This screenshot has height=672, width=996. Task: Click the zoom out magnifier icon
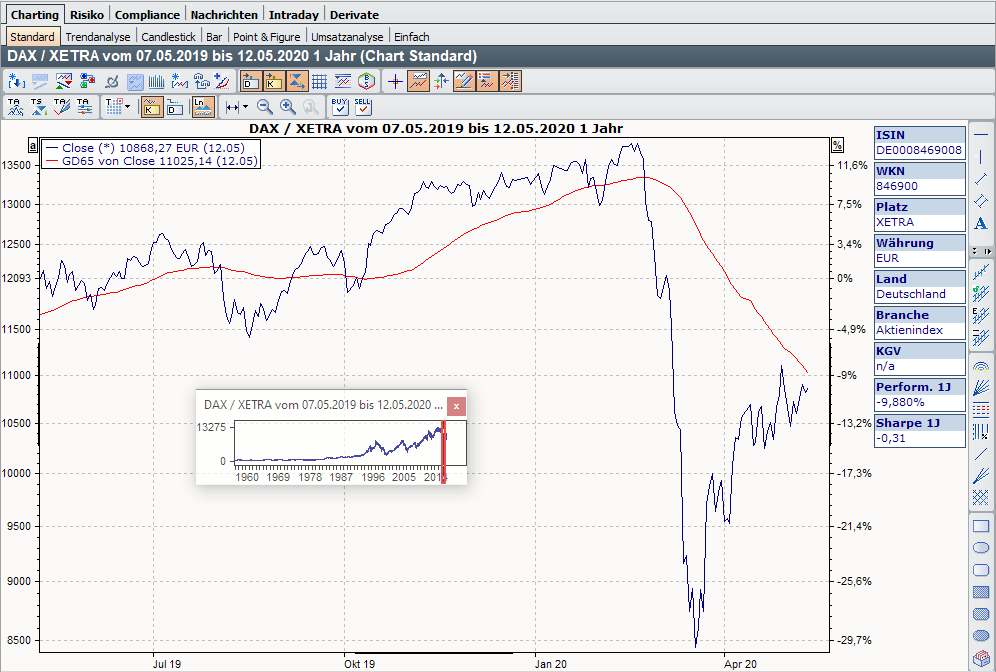coord(265,107)
